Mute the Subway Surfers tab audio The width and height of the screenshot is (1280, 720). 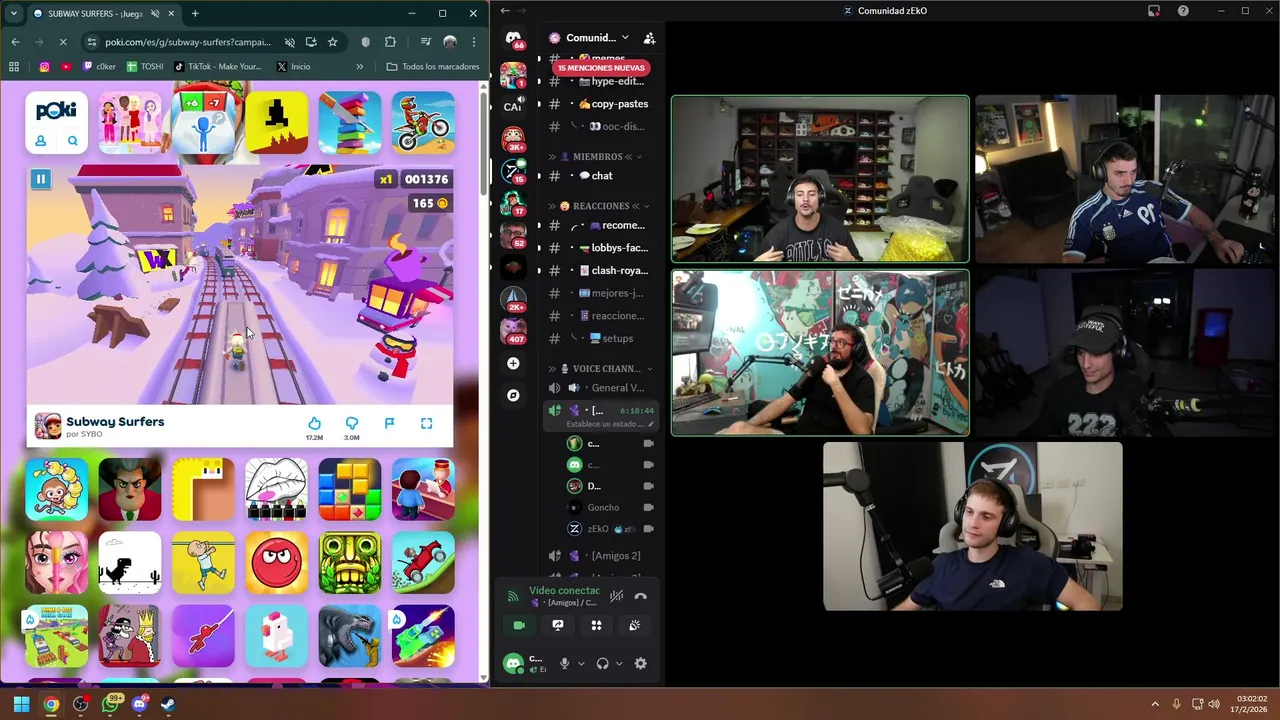pos(155,14)
